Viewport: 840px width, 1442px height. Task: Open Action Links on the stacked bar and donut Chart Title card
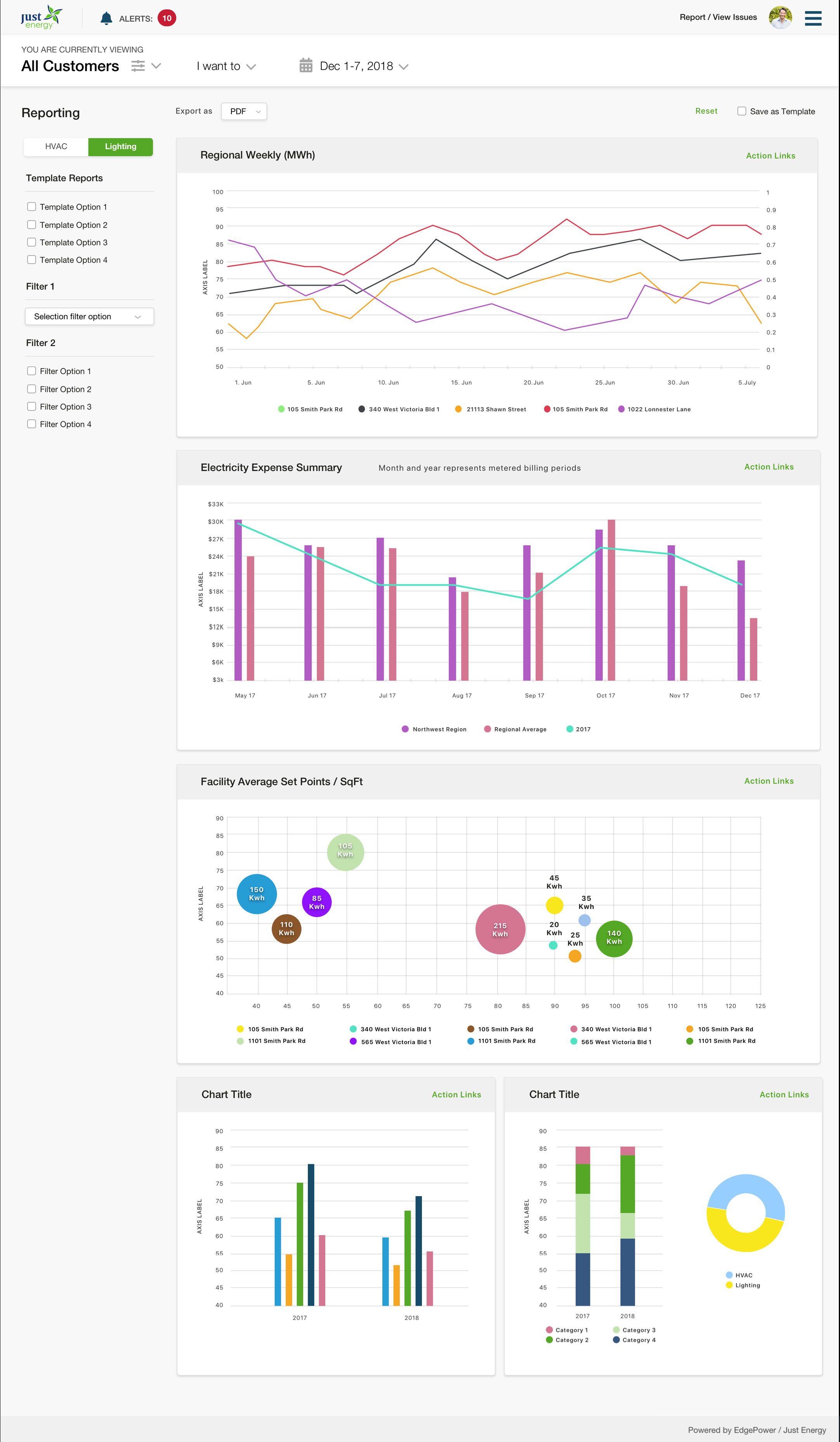click(784, 1095)
